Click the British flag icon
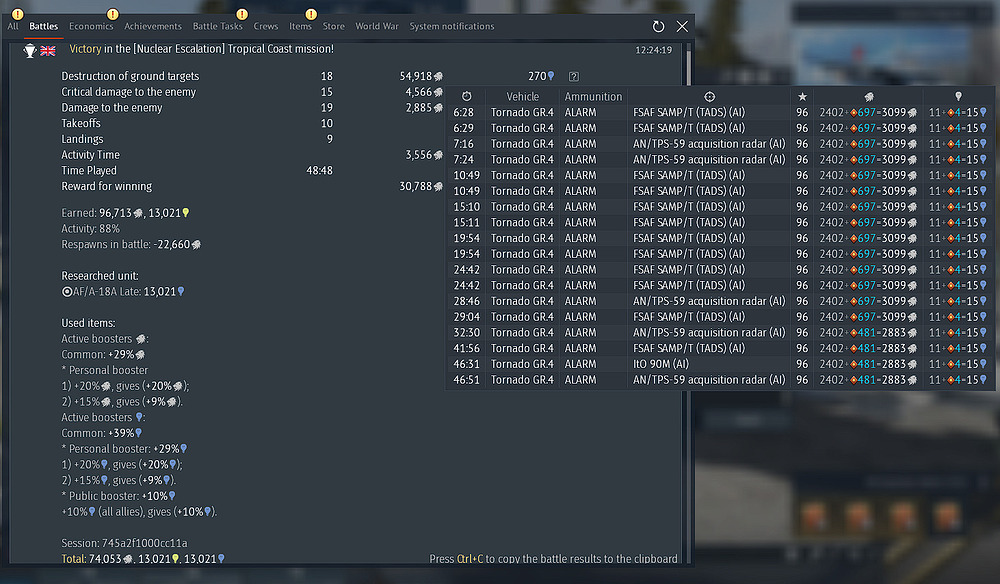Image resolution: width=1000 pixels, height=584 pixels. click(48, 50)
